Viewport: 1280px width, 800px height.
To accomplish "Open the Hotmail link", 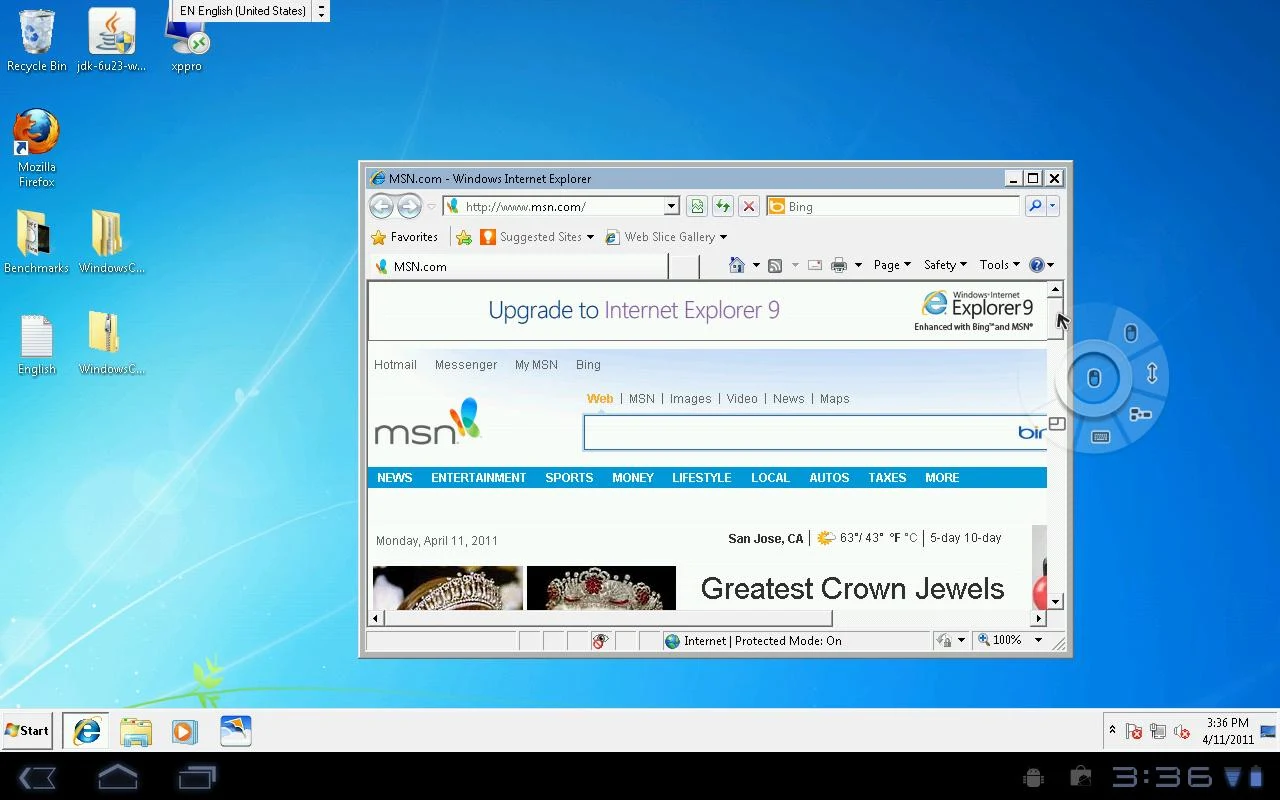I will coord(395,365).
